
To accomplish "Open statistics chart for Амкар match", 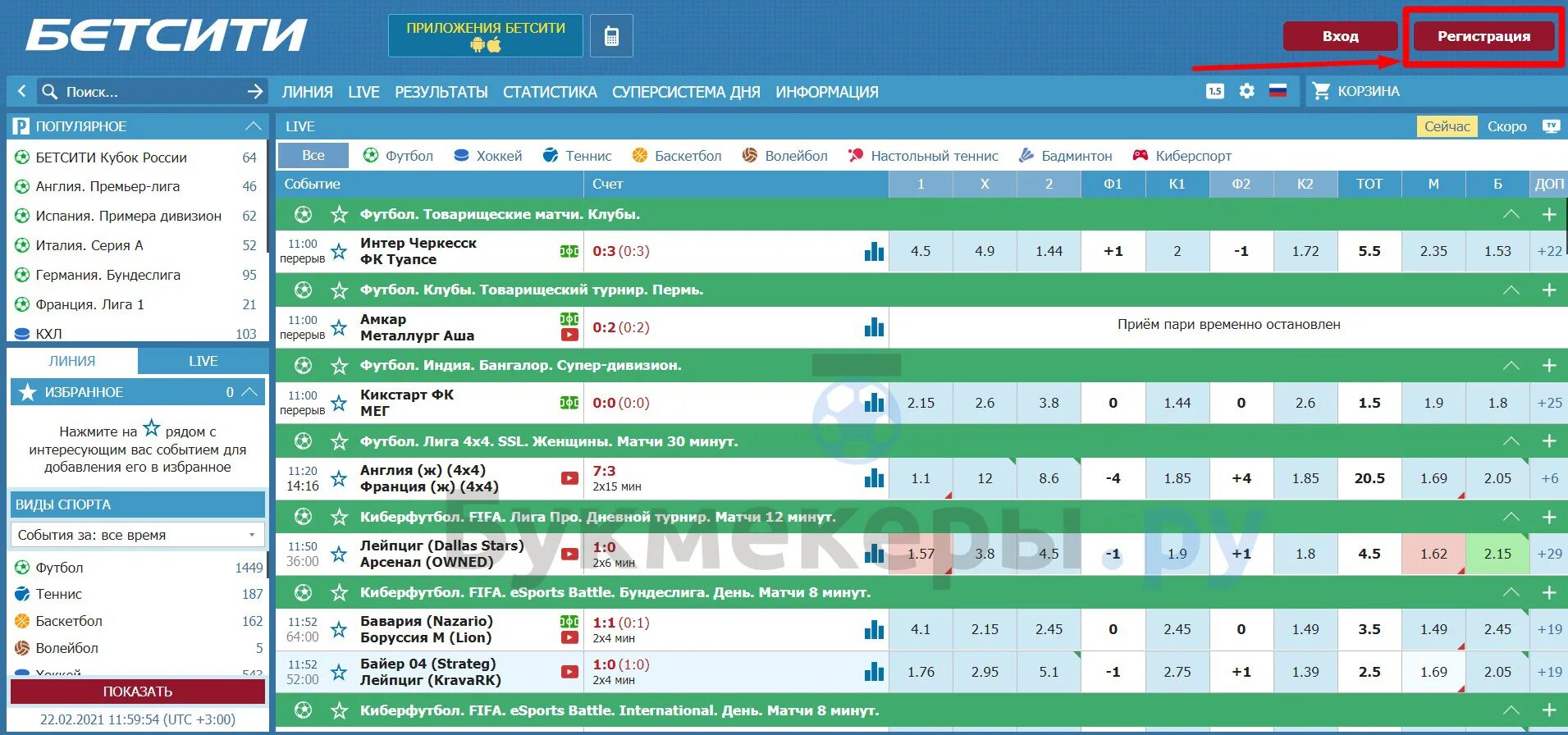I will point(874,327).
